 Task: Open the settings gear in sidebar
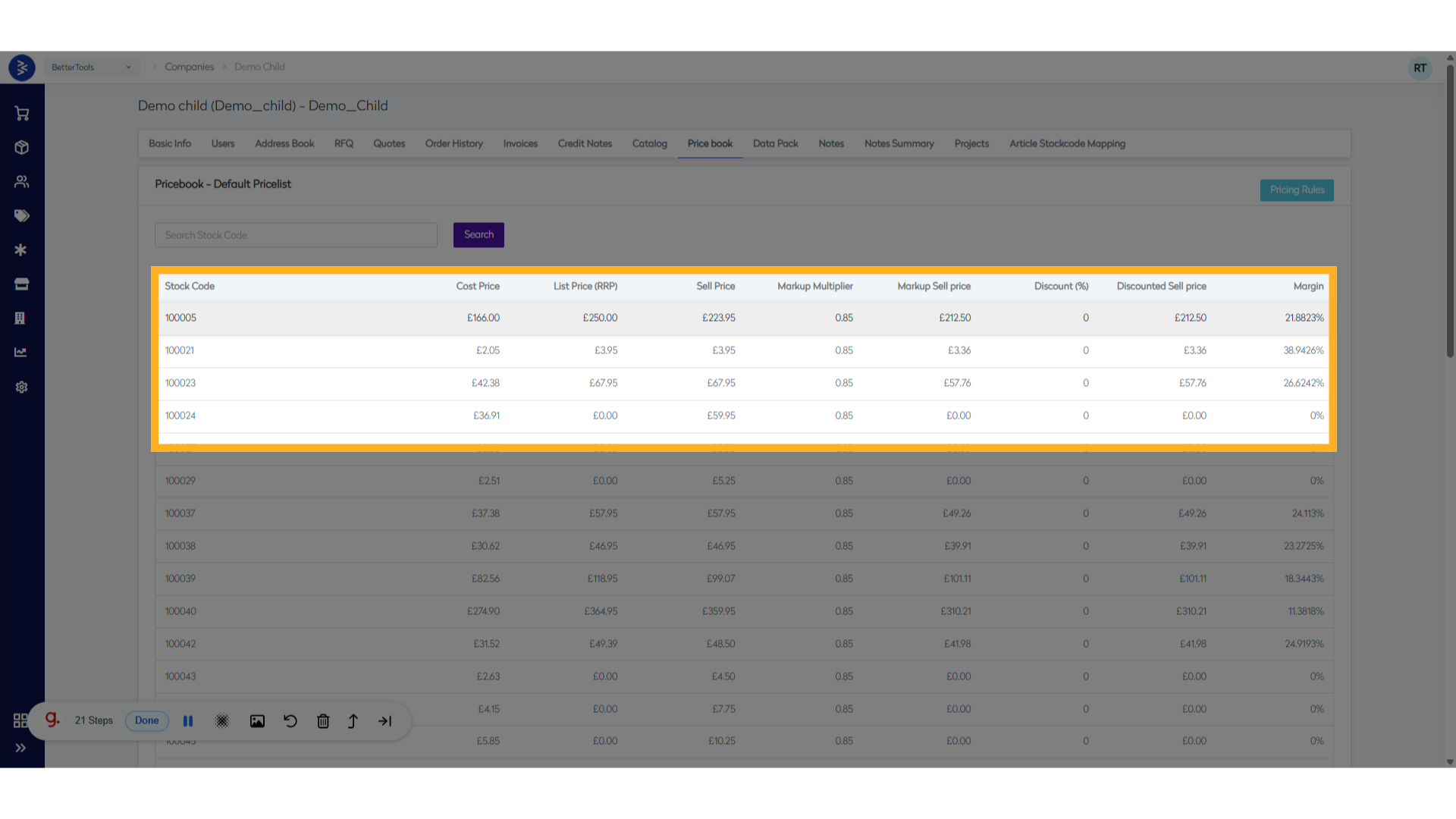[x=21, y=388]
